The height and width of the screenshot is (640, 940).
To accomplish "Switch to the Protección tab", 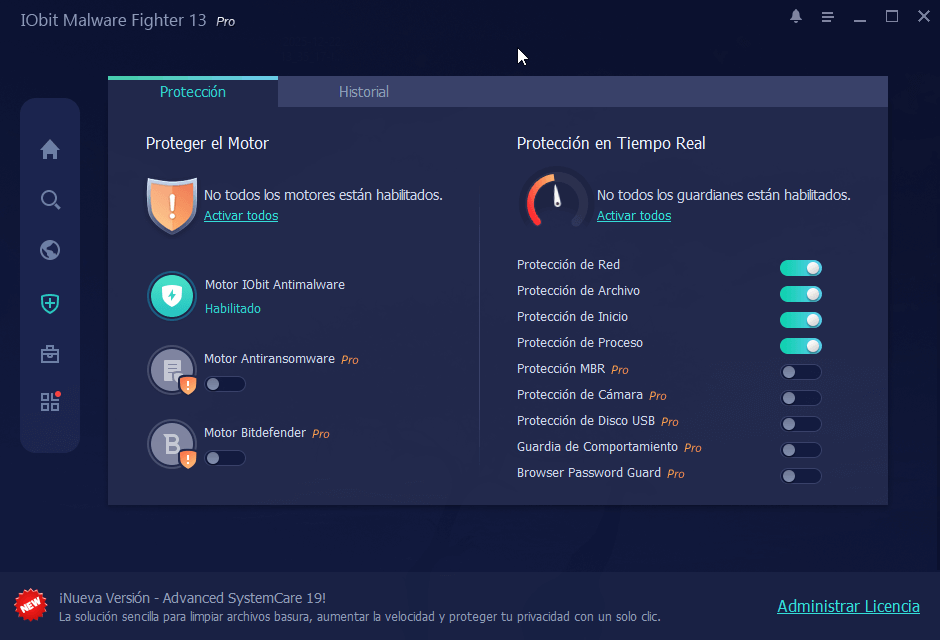I will click(193, 92).
